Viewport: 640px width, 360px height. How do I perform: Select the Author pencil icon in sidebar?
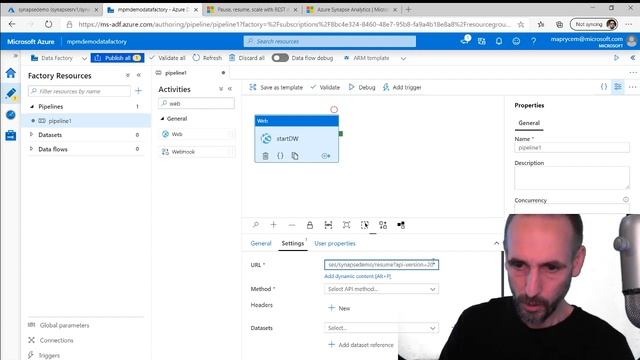[11, 93]
